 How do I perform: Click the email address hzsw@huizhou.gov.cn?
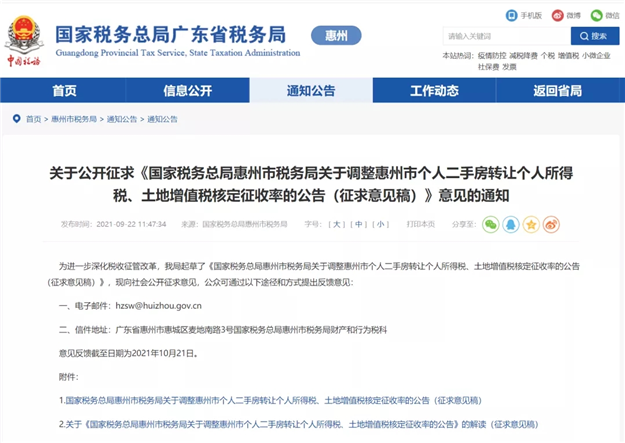[159, 306]
